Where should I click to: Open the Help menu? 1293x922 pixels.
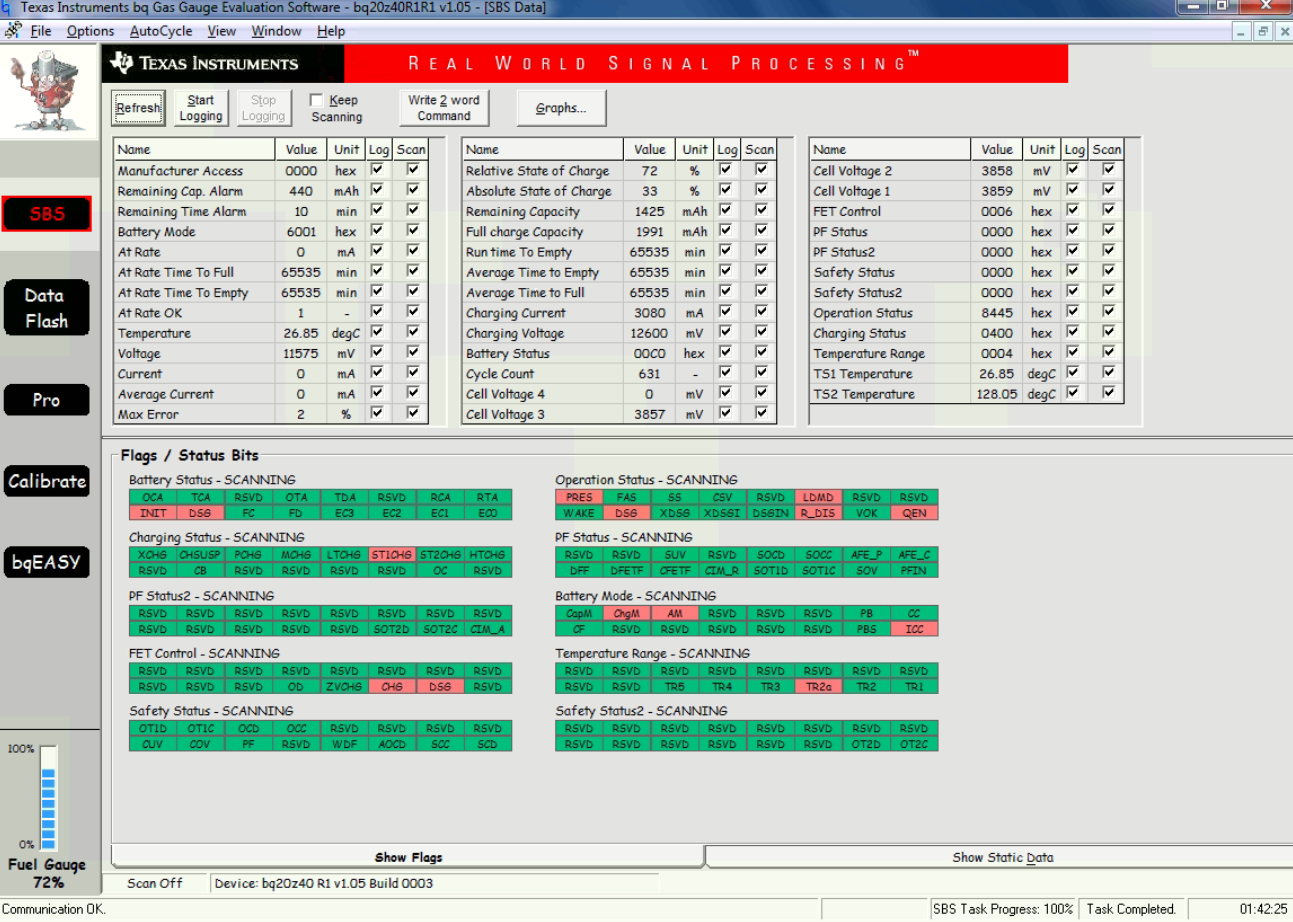[x=331, y=31]
